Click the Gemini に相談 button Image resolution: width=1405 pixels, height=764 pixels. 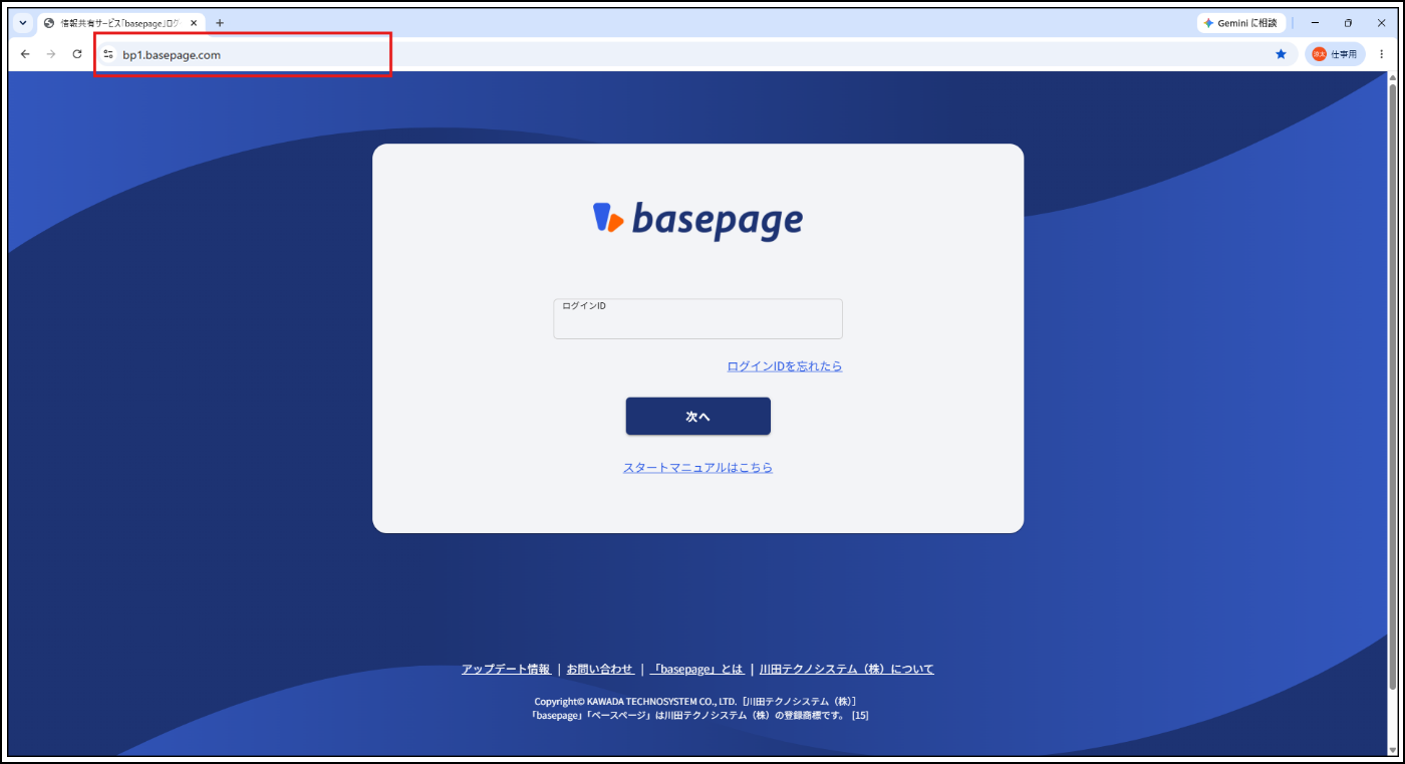tap(1241, 23)
